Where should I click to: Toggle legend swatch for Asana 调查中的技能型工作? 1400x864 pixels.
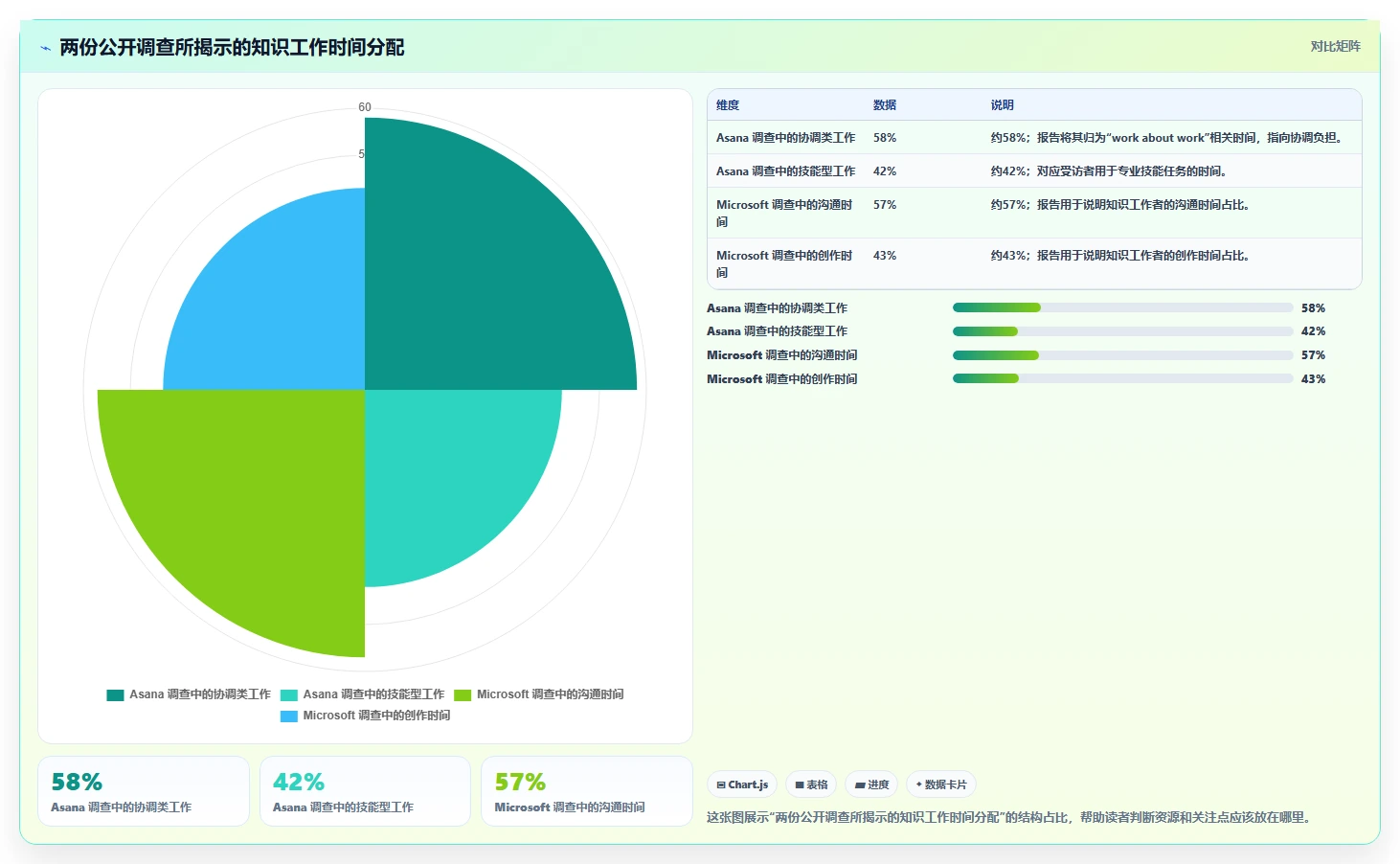(289, 694)
